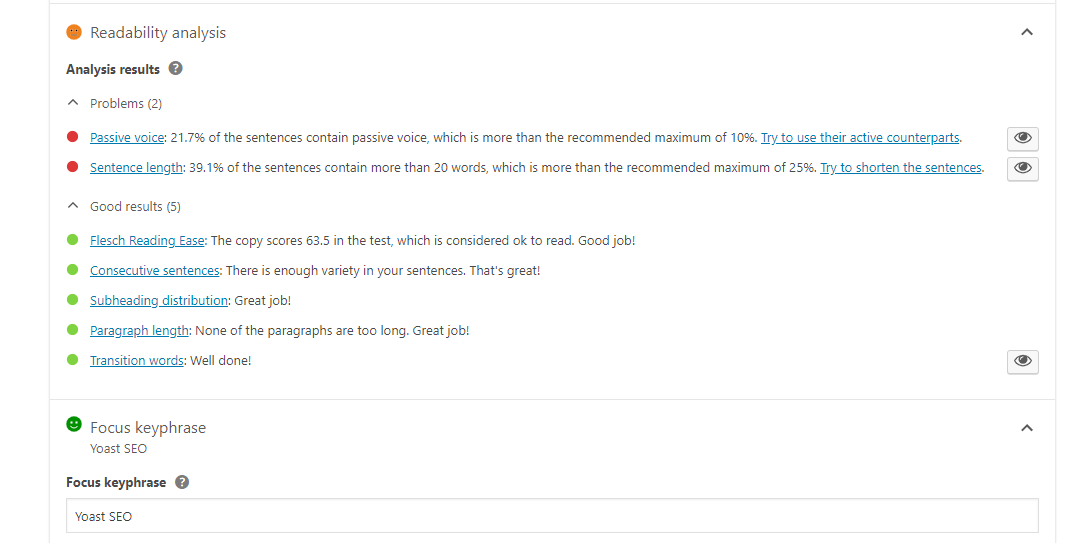Click the green focus keyphrase smiley icon
The height and width of the screenshot is (543, 1069).
click(x=74, y=424)
